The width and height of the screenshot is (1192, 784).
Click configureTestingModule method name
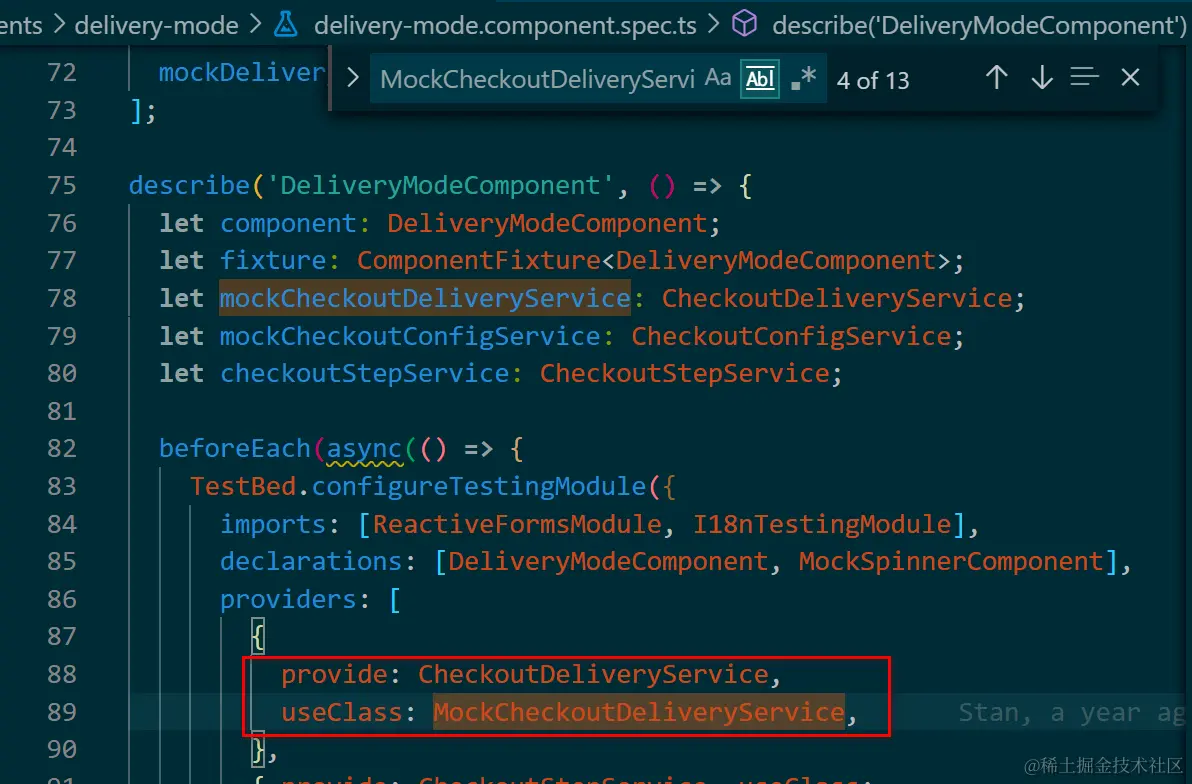pos(478,487)
